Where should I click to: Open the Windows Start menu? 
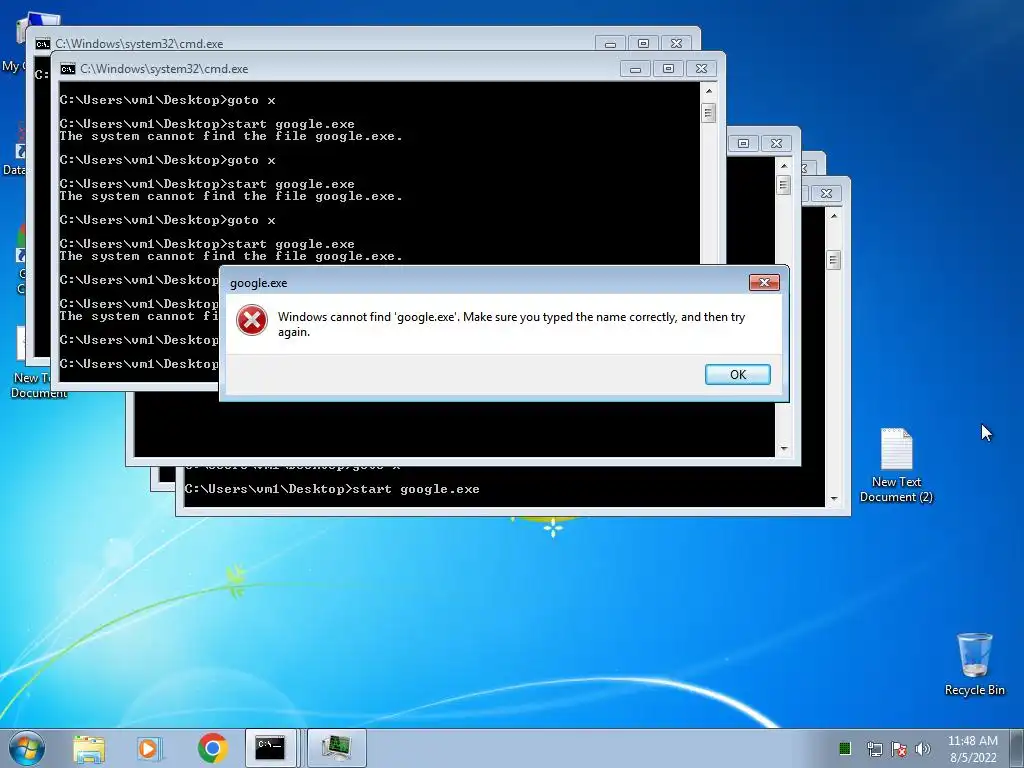click(x=27, y=748)
